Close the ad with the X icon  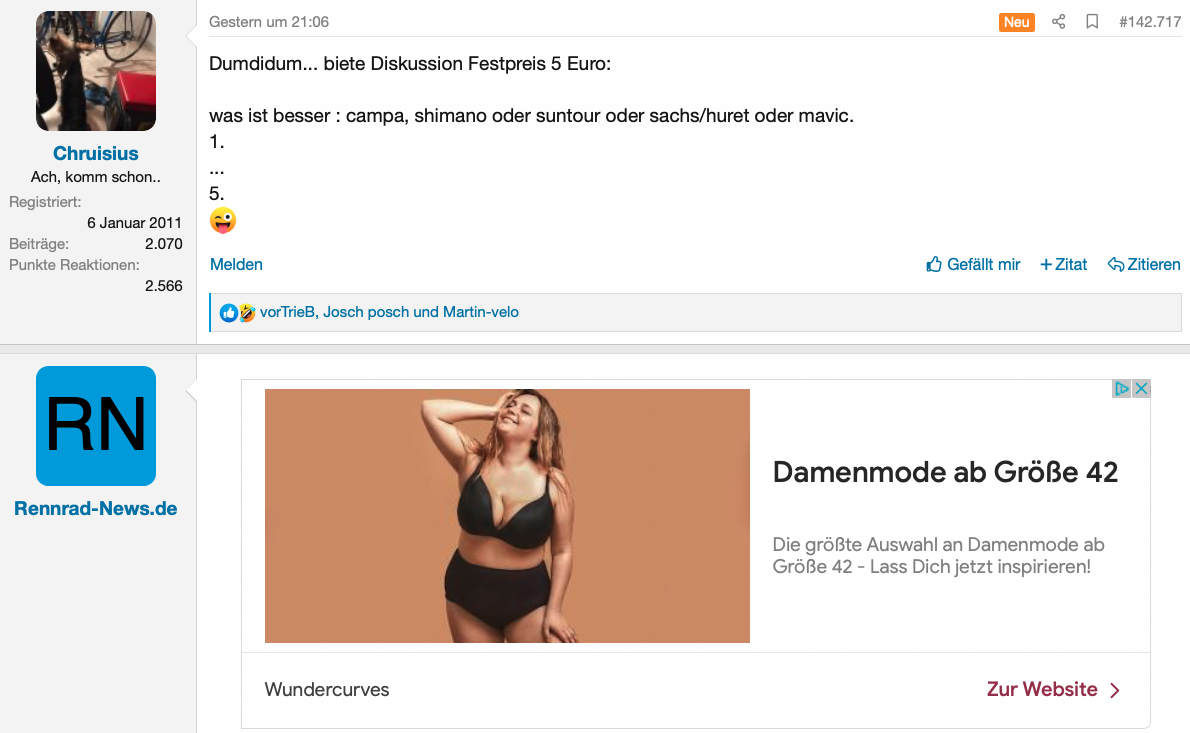1141,389
